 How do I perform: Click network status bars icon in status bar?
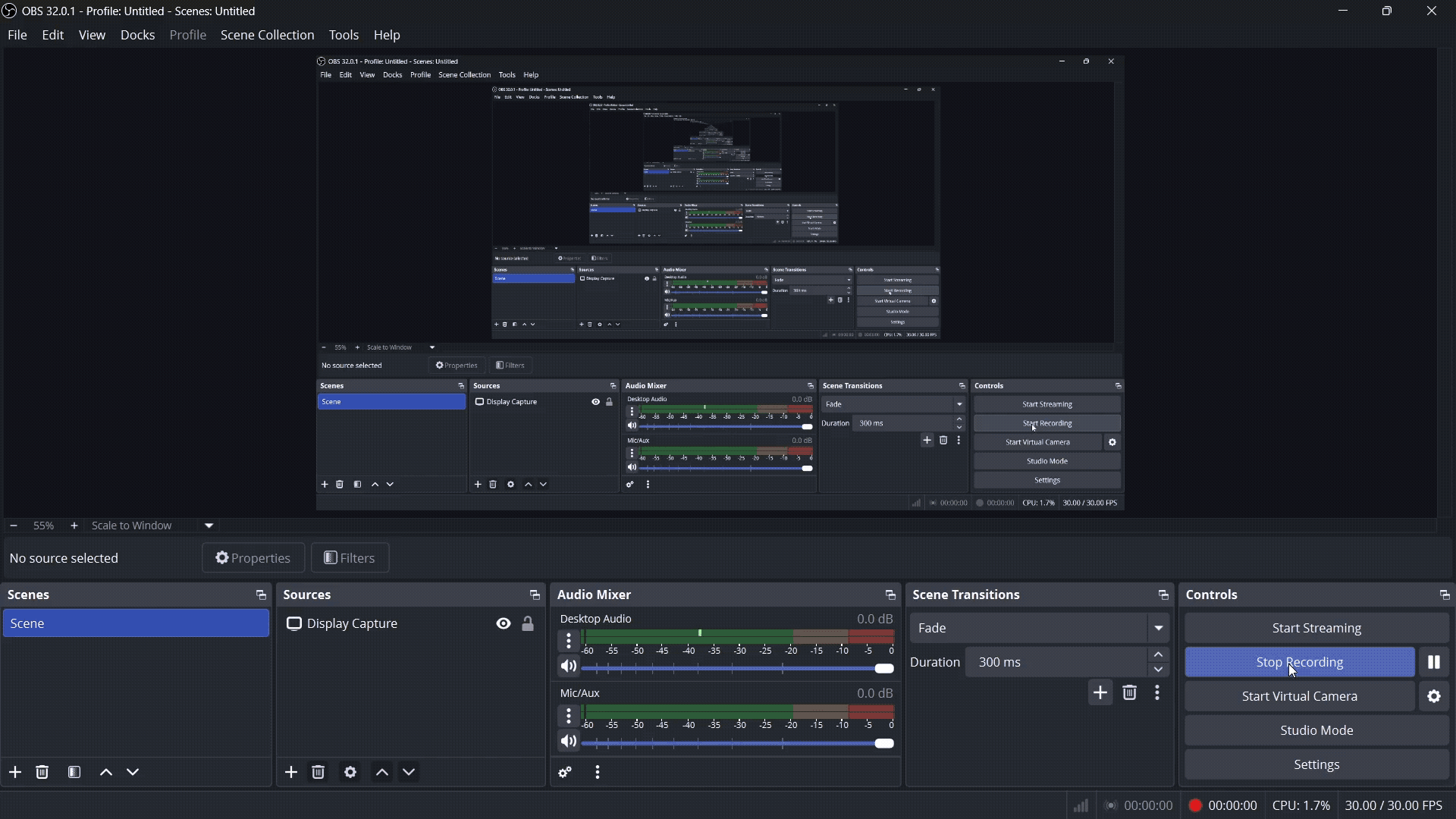coord(1081,805)
